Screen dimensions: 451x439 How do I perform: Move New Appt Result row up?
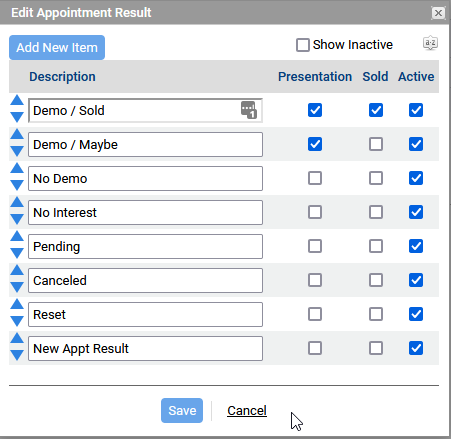pos(17,338)
